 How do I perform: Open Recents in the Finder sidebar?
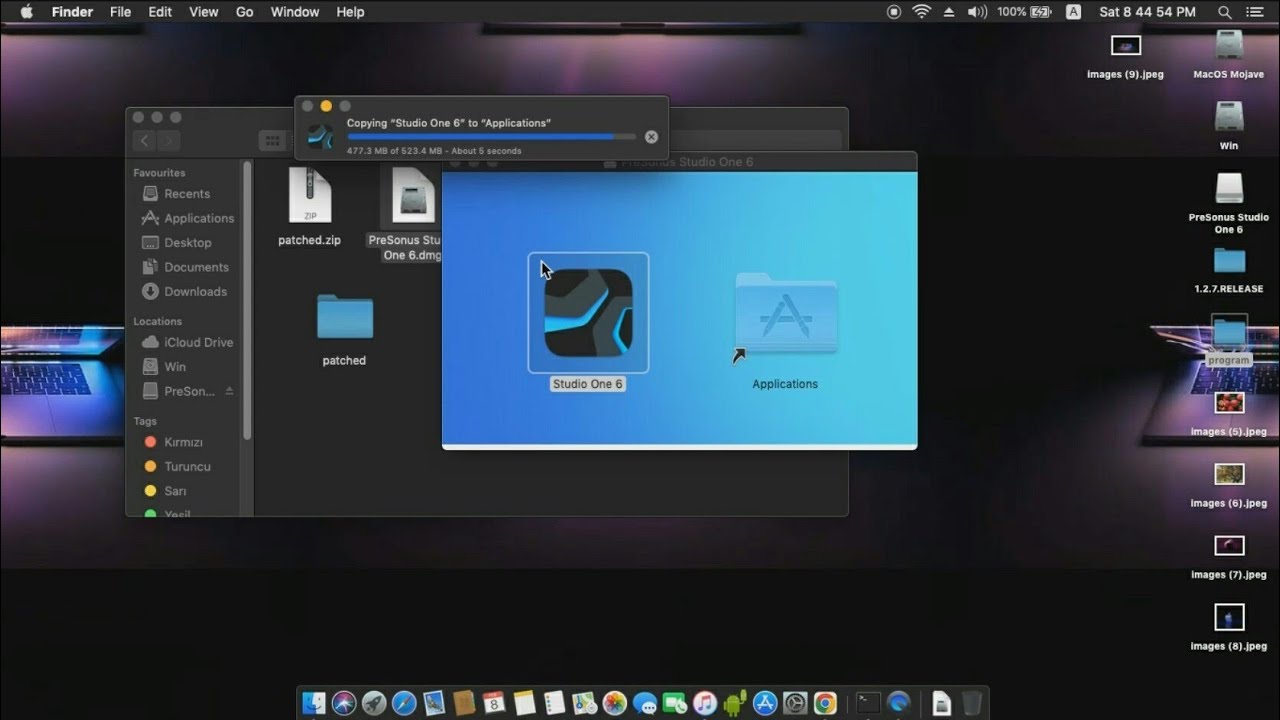click(x=186, y=194)
